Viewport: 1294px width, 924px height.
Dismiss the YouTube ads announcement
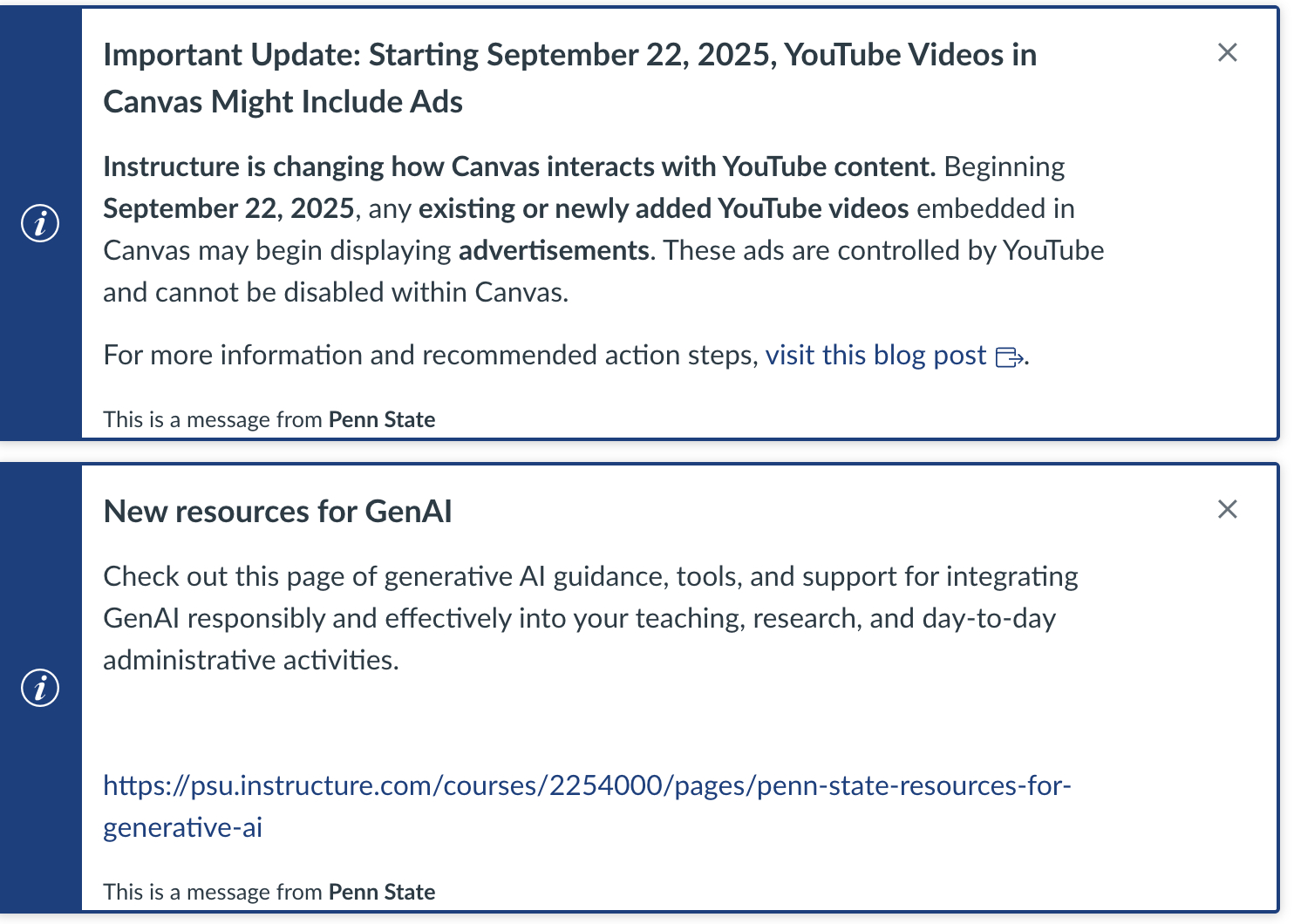(x=1227, y=53)
